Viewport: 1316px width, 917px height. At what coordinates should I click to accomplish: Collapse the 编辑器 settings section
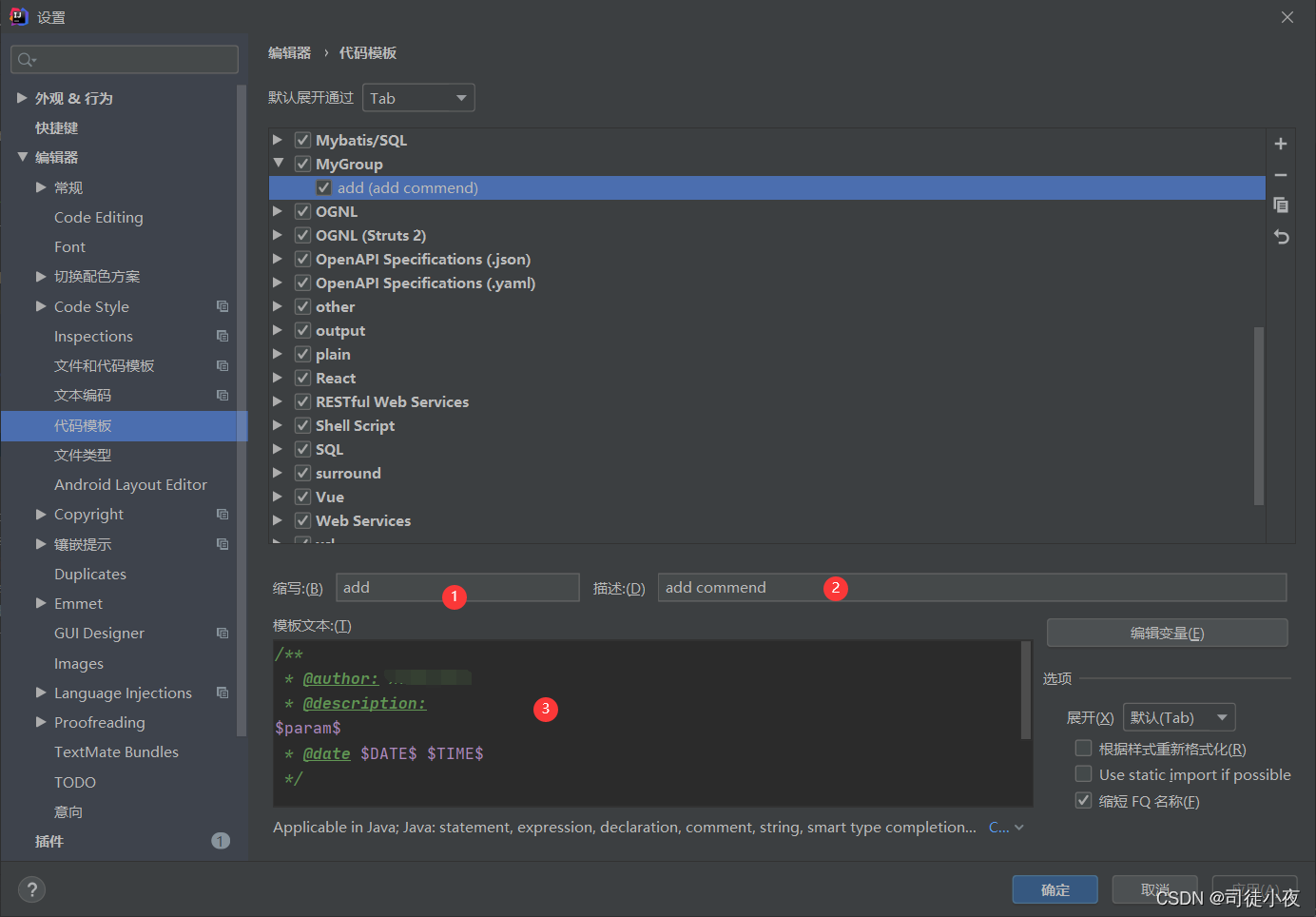coord(22,157)
